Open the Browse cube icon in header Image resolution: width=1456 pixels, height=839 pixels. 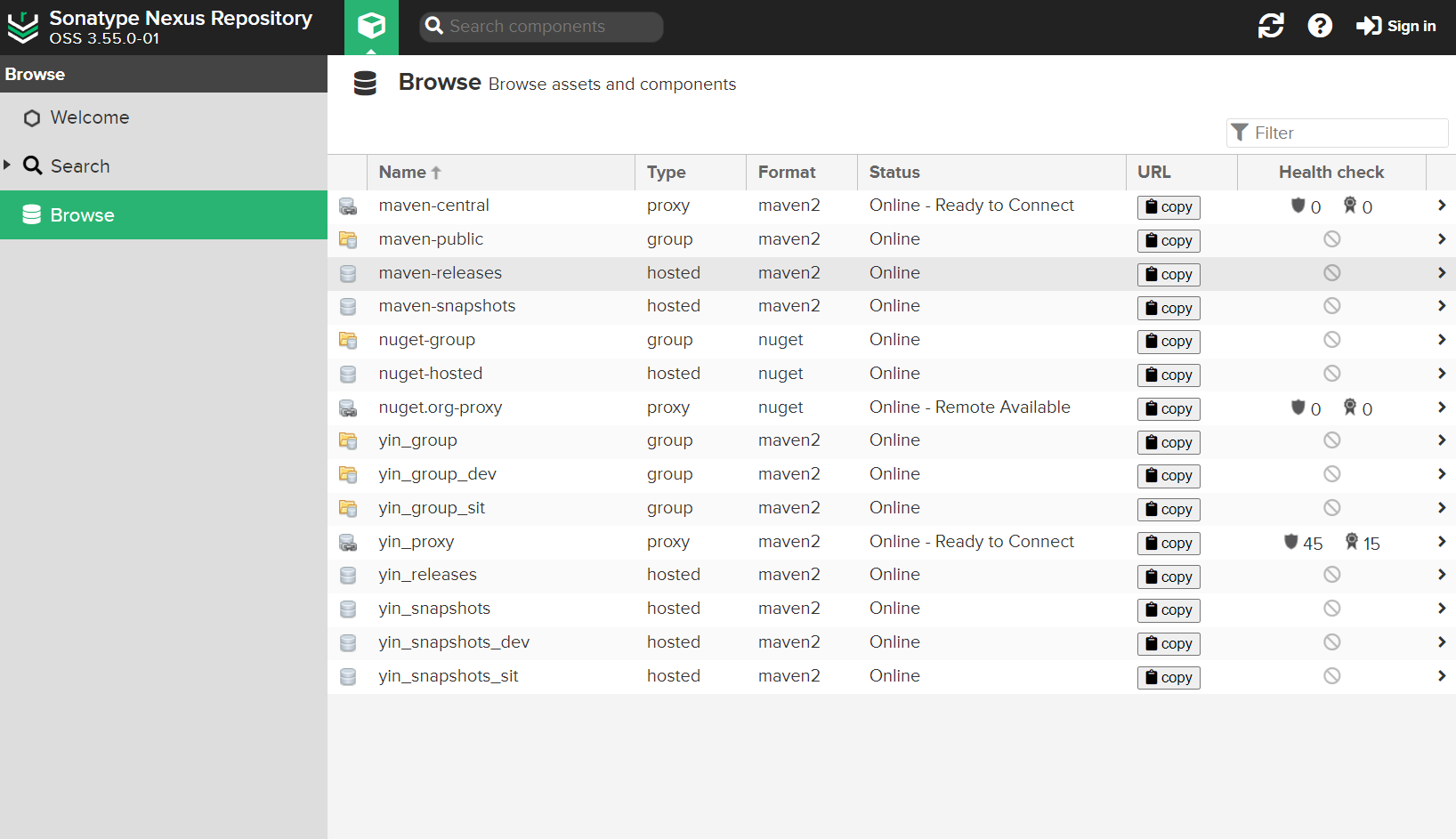tap(371, 27)
